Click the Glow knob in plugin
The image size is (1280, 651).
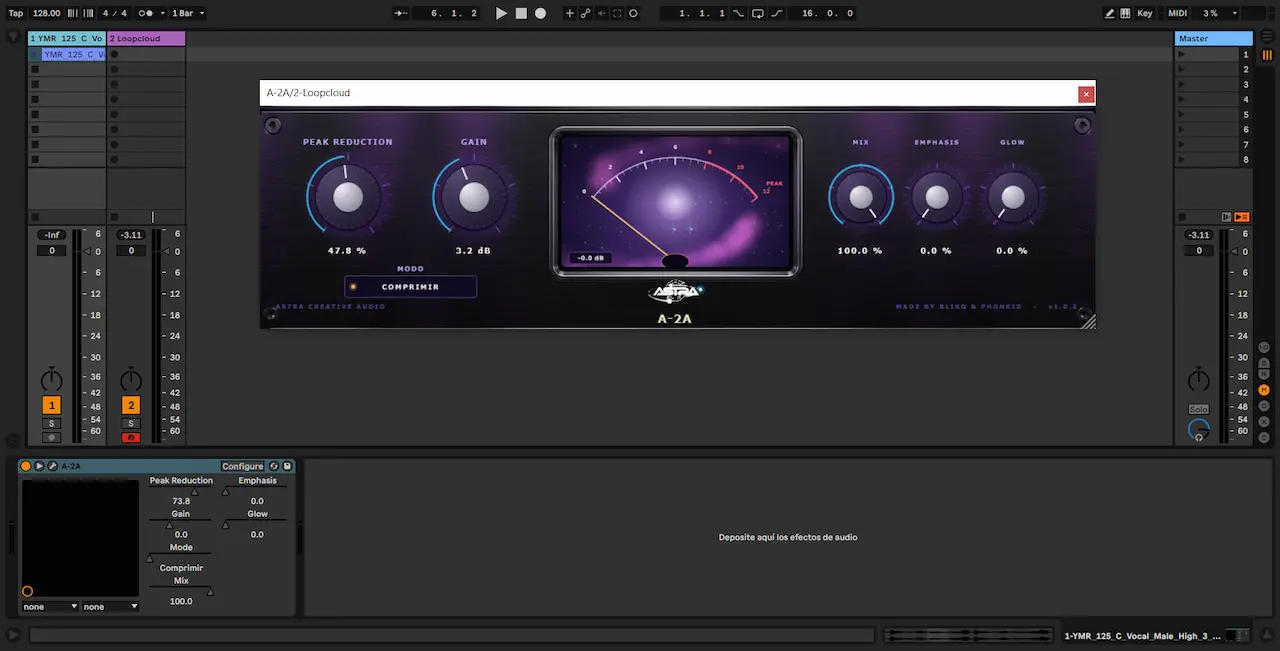[x=1012, y=197]
